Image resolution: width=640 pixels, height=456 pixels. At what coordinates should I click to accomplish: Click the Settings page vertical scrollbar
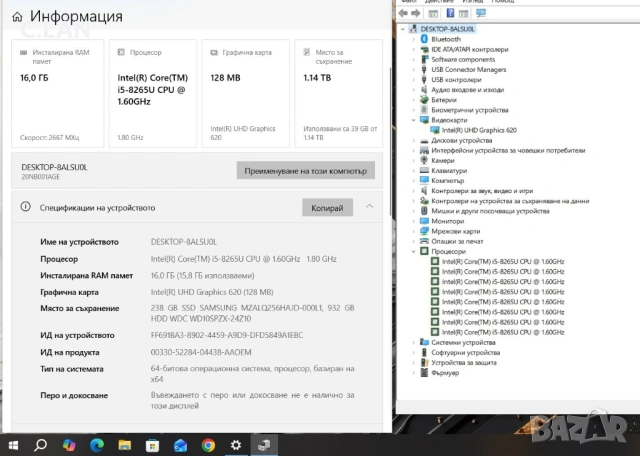point(390,141)
